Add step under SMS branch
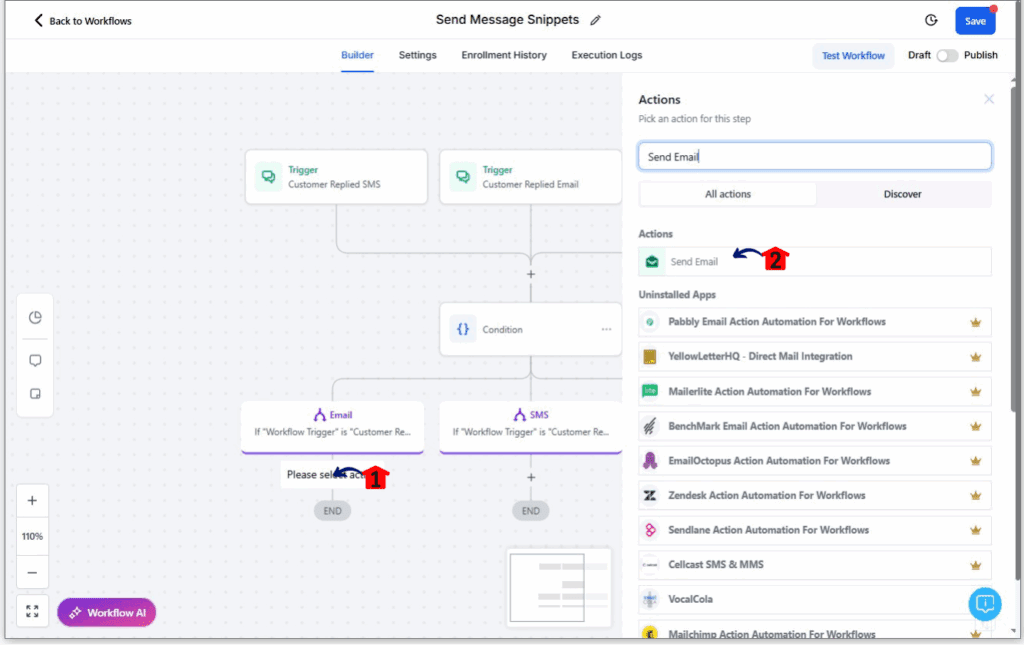The image size is (1024, 645). (531, 477)
